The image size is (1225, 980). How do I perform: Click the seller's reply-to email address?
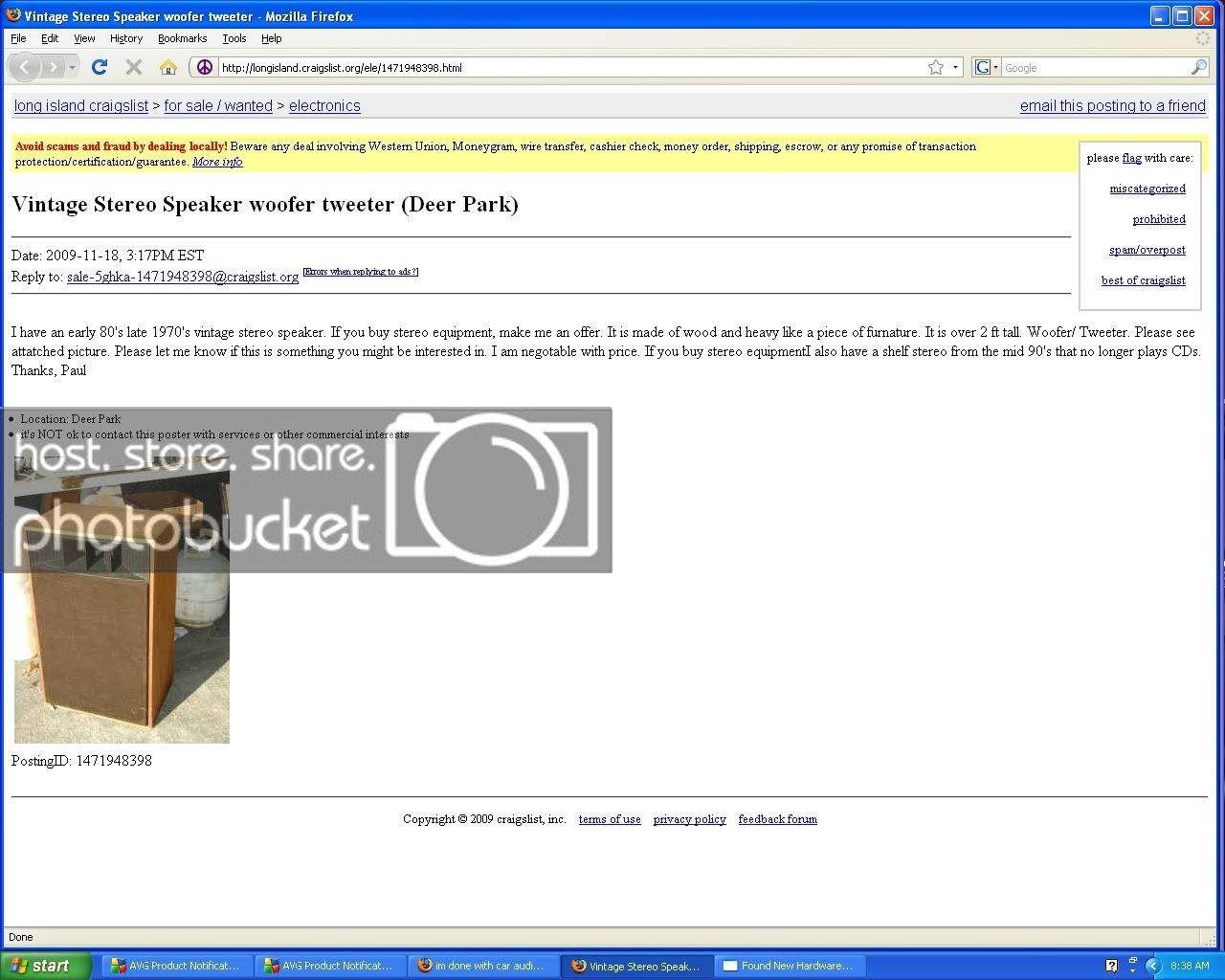click(183, 277)
